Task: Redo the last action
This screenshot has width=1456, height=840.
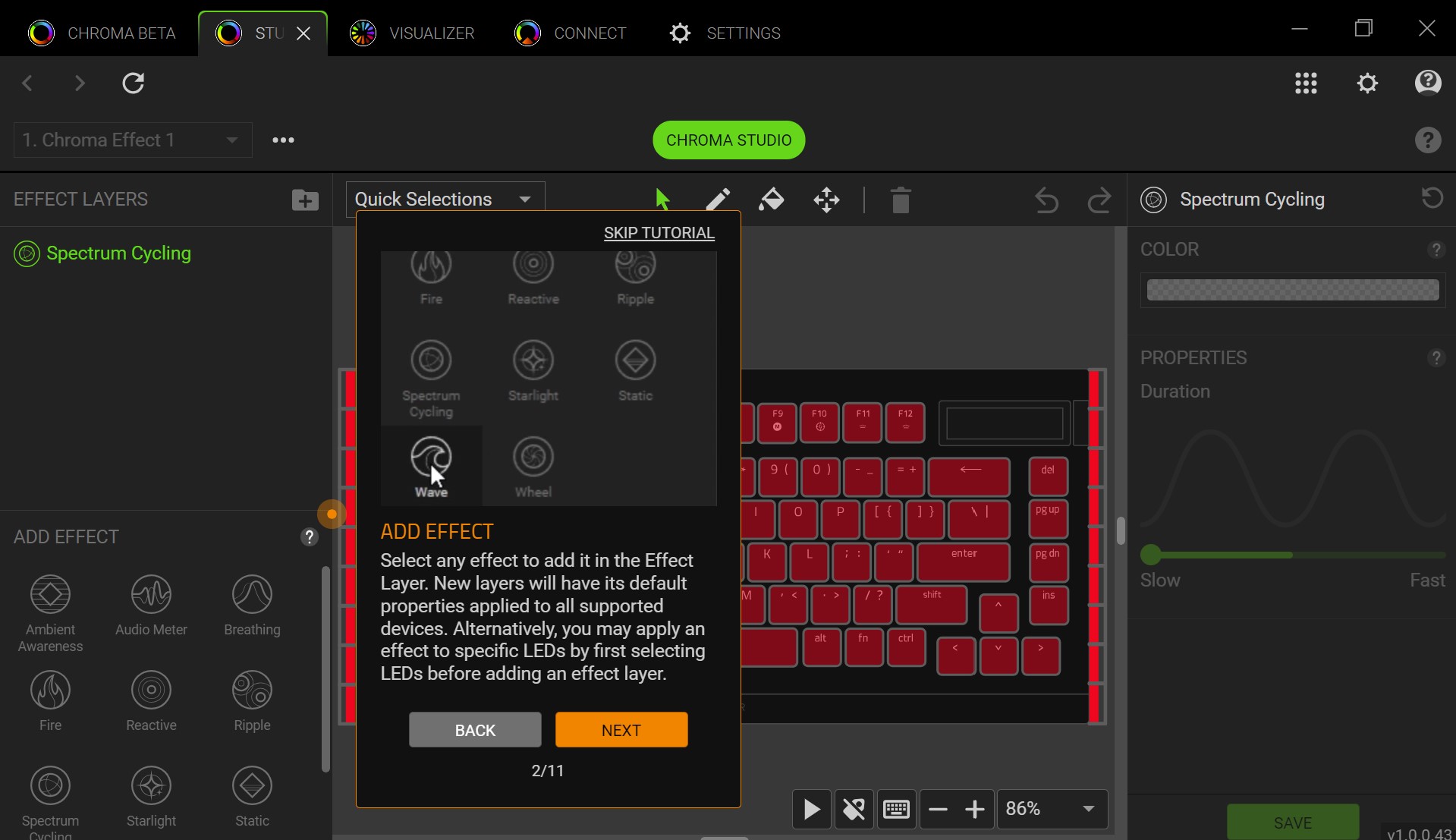Action: 1099,200
